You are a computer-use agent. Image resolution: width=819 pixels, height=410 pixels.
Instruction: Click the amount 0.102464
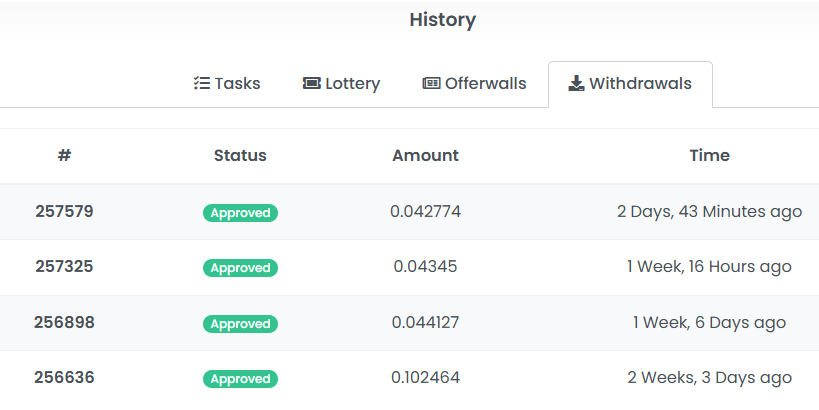(x=426, y=377)
